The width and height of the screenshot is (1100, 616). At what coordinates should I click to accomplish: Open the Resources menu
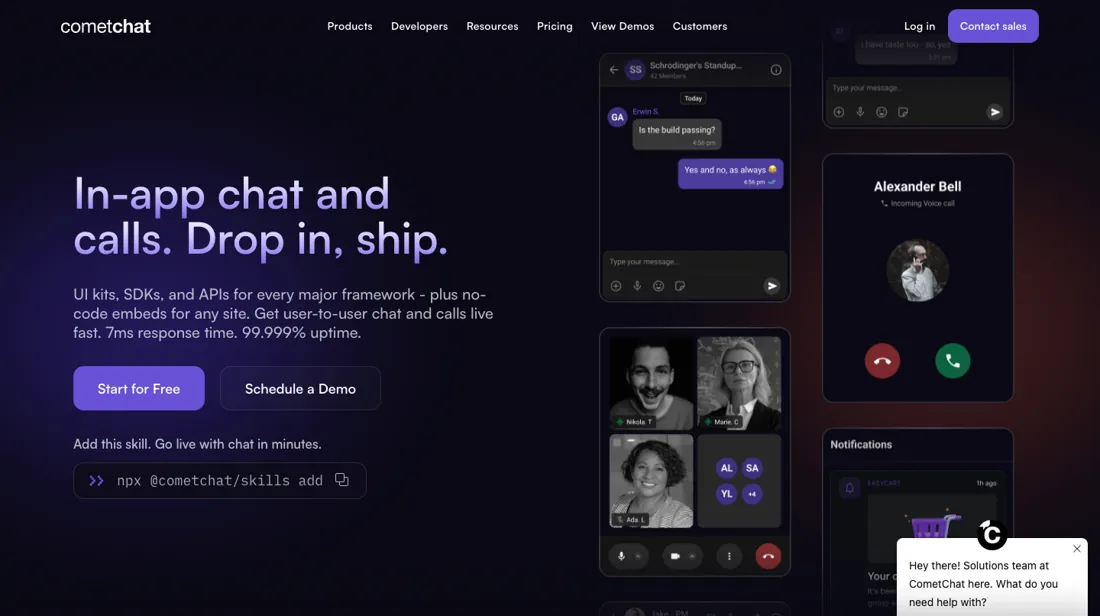(492, 26)
